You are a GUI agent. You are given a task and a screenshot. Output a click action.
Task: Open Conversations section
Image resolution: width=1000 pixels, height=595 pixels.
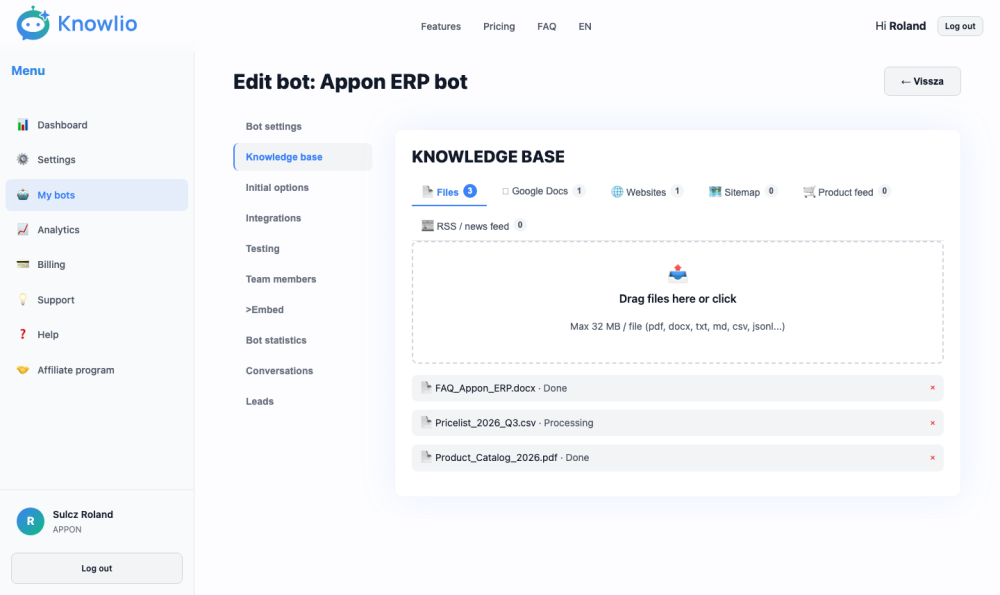click(279, 371)
